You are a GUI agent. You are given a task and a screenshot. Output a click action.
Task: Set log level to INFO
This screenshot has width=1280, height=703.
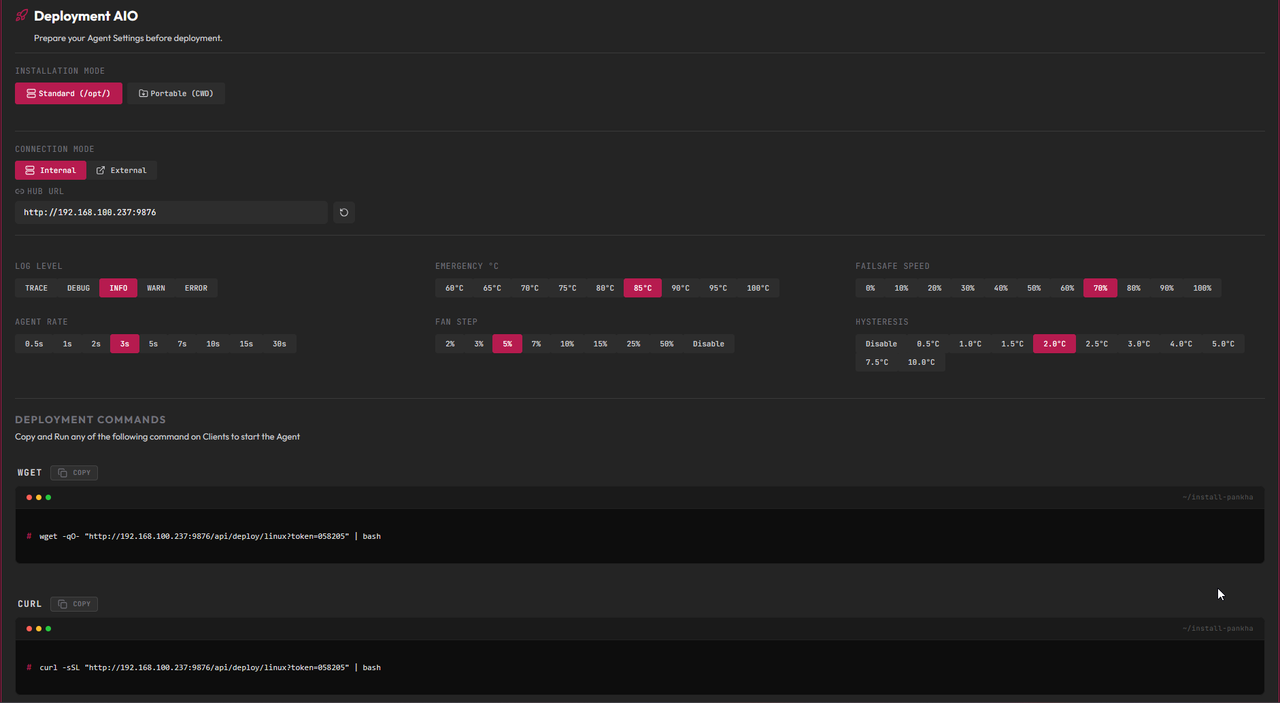(118, 288)
